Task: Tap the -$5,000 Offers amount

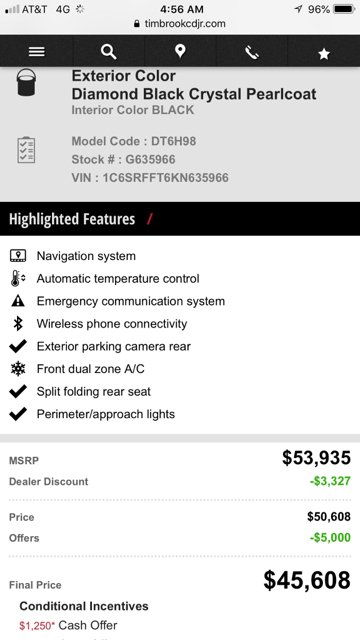Action: [x=330, y=538]
